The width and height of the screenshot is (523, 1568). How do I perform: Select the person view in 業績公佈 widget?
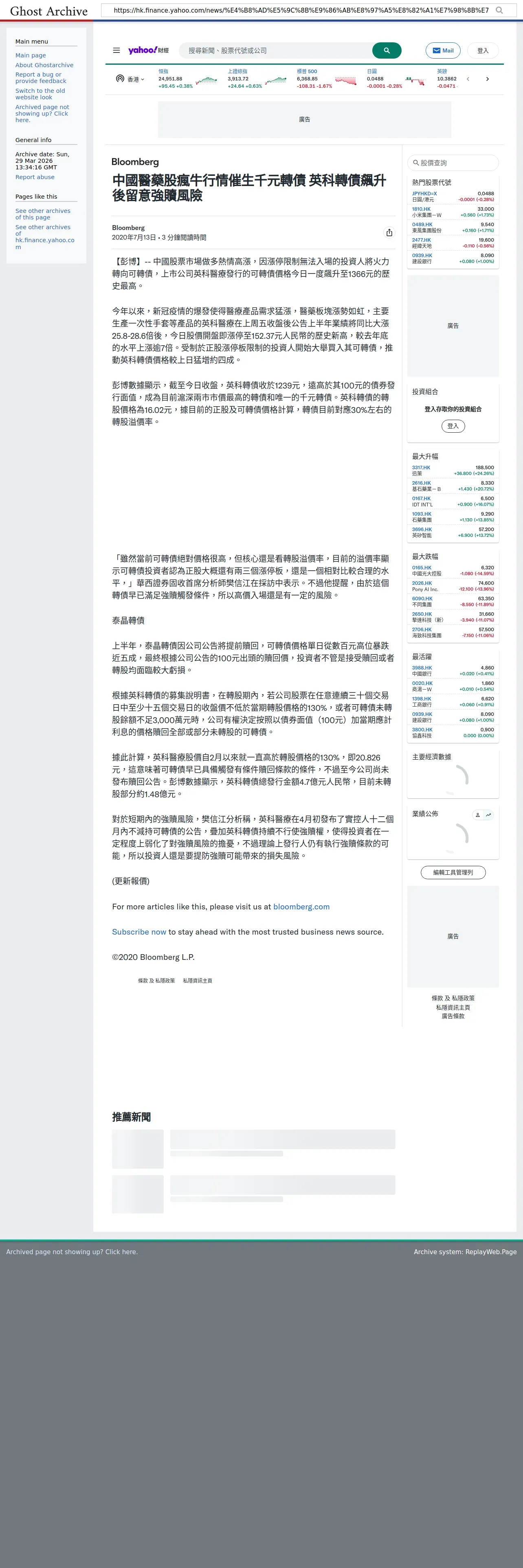point(478,815)
